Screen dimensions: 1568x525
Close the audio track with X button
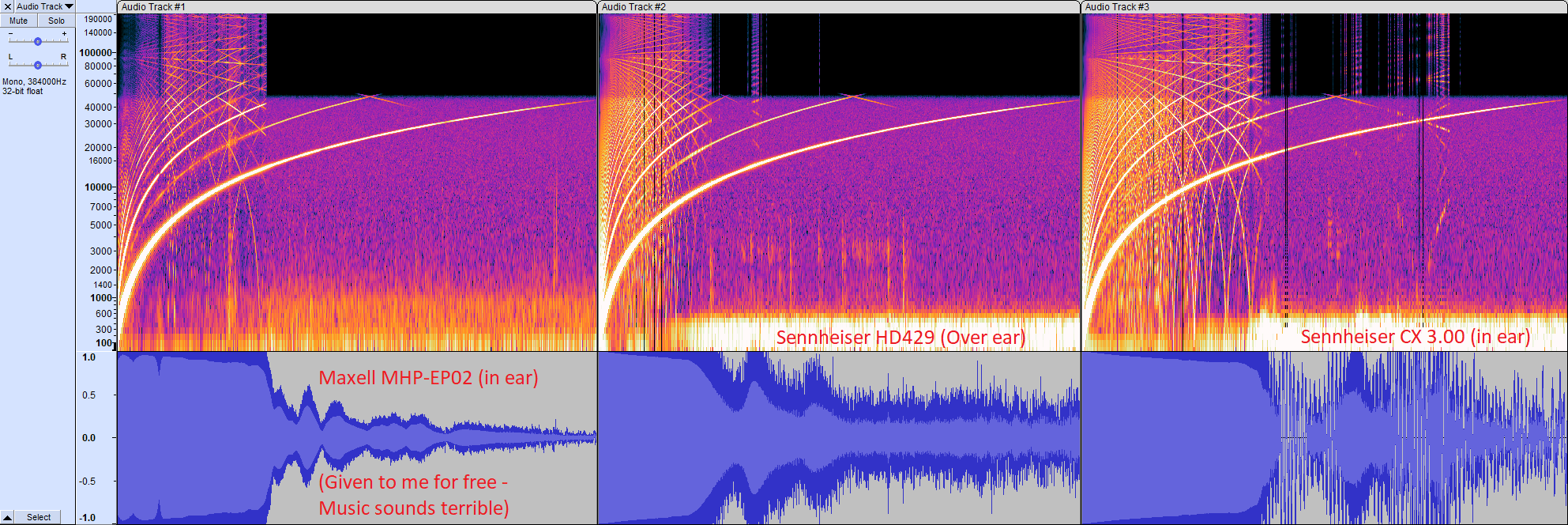point(8,6)
